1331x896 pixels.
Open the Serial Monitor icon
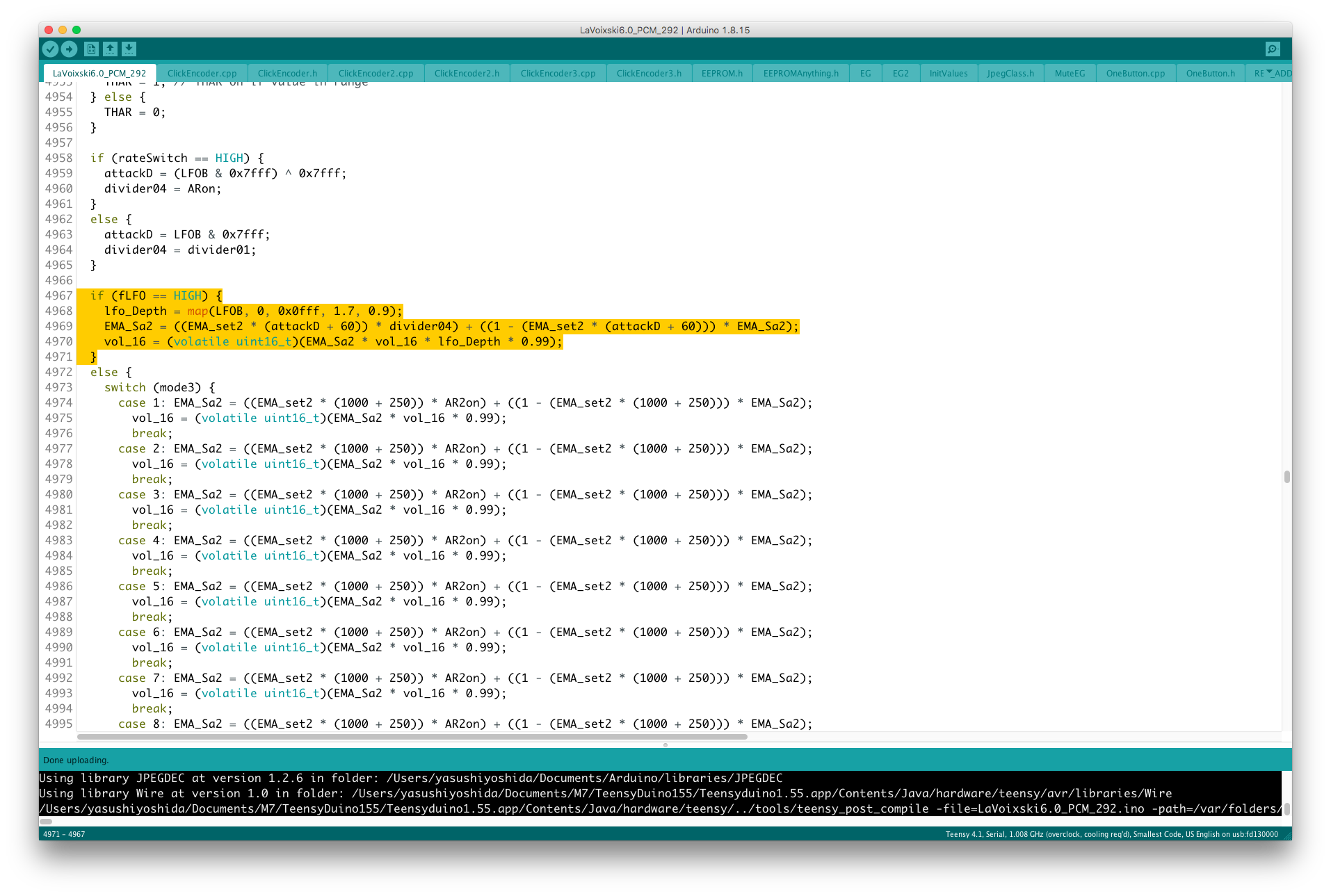[1273, 49]
